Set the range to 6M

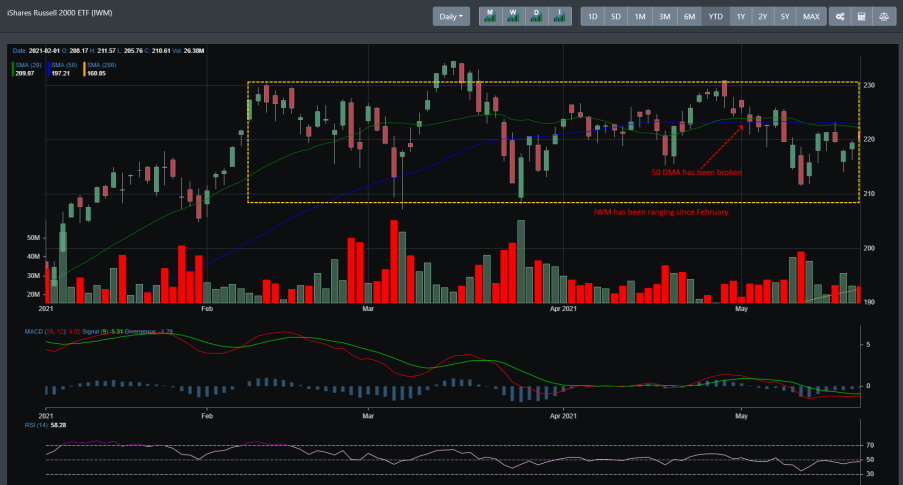point(689,17)
